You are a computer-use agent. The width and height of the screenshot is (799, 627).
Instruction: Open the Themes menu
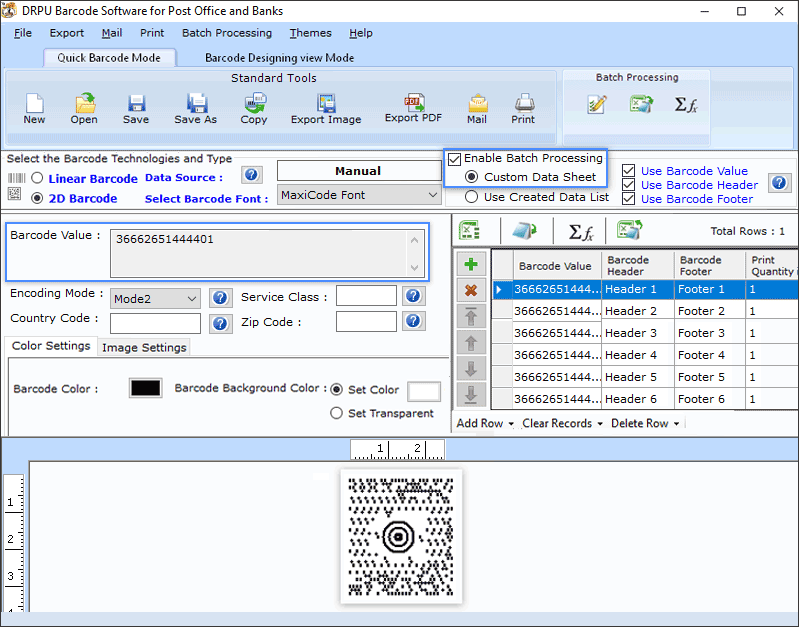(310, 33)
